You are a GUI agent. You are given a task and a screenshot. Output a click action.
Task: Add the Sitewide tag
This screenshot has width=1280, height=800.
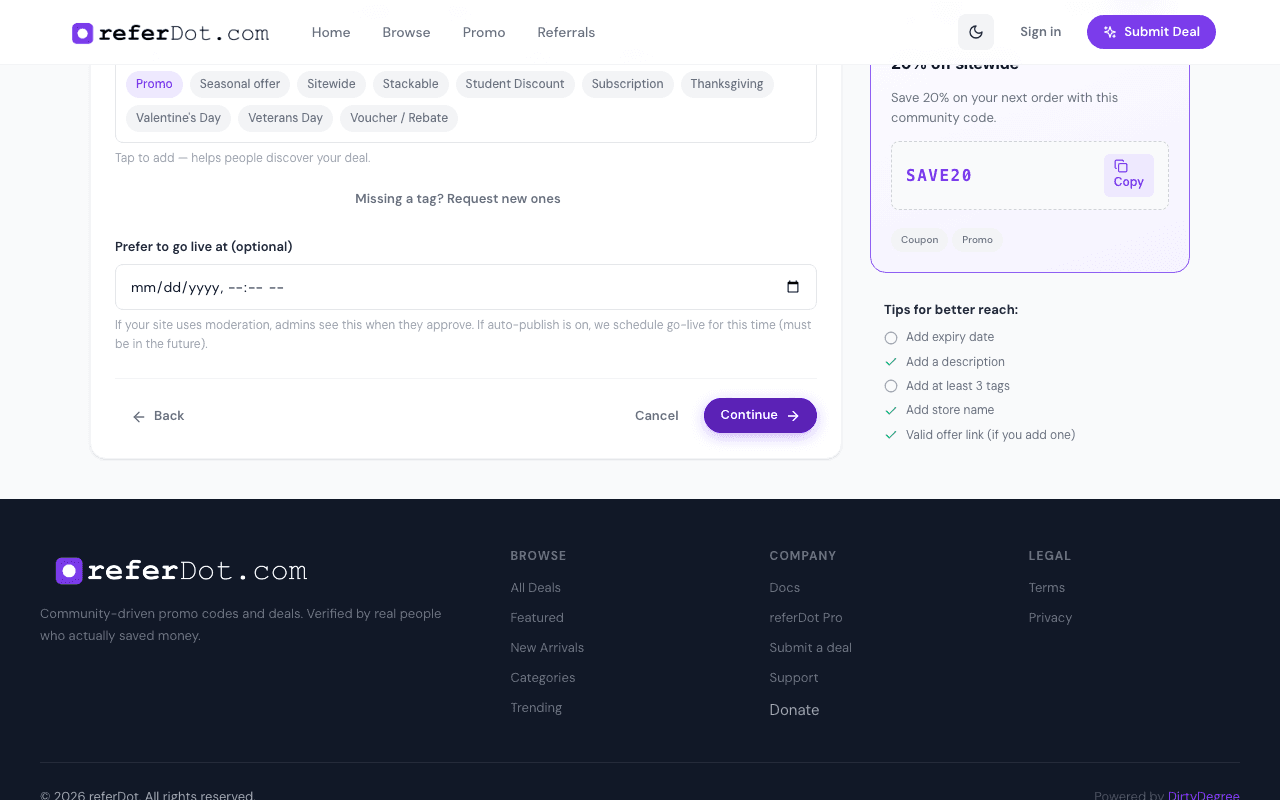coord(331,84)
